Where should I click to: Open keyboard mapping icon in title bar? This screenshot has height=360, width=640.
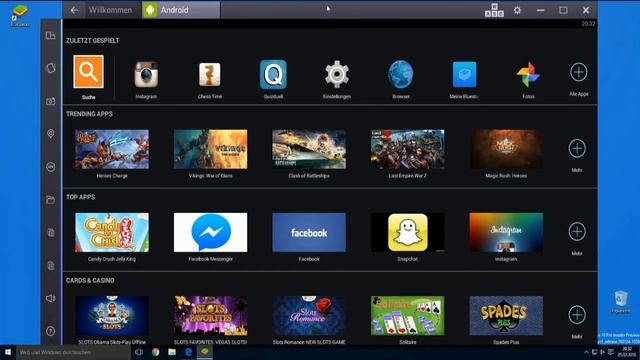494,10
